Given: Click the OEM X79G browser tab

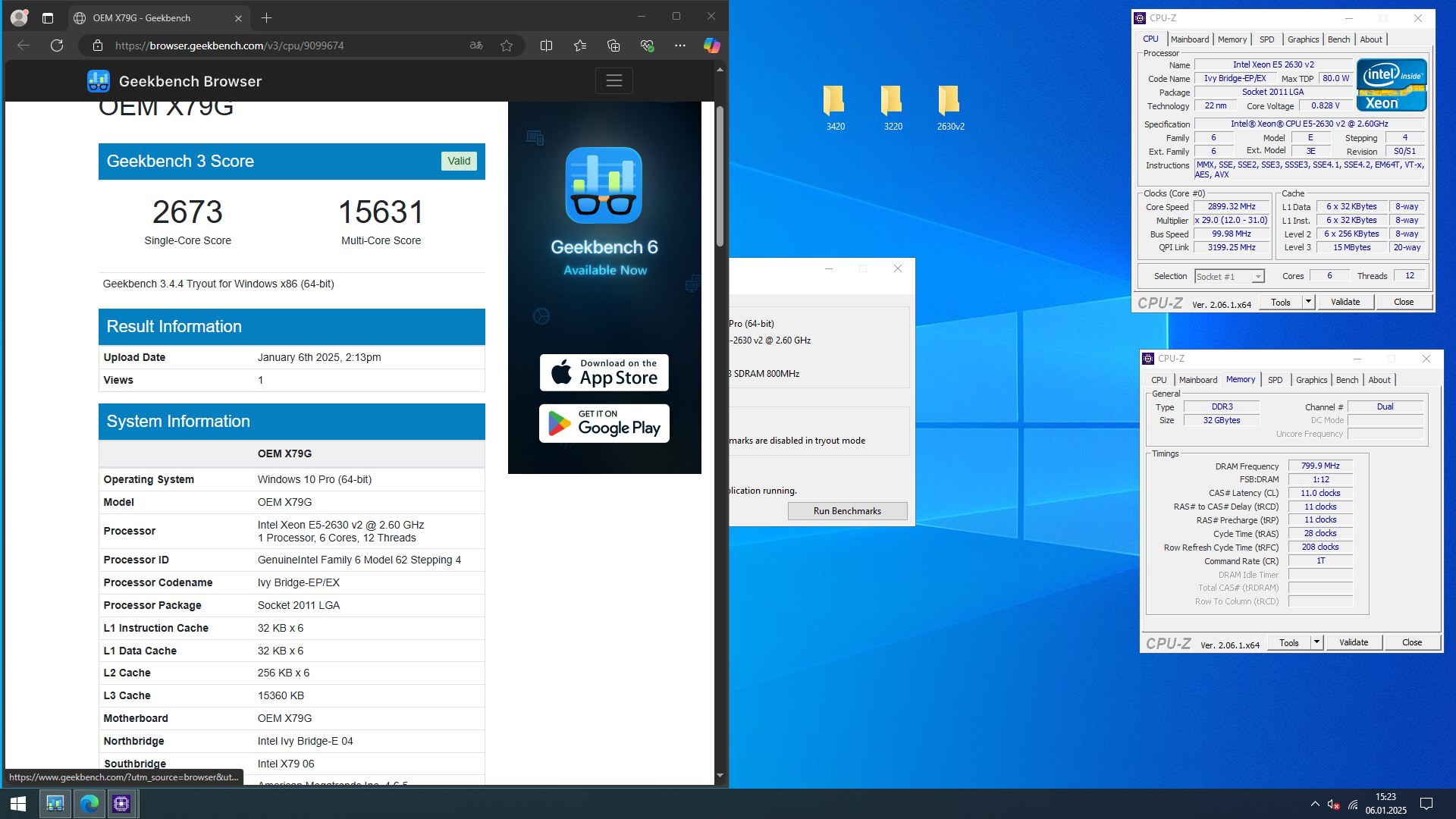Looking at the screenshot, I should [x=158, y=18].
